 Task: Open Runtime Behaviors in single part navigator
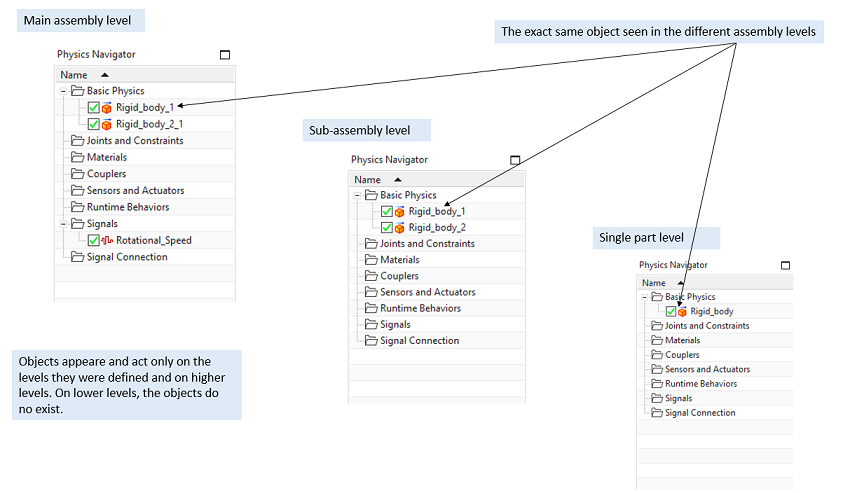[700, 384]
